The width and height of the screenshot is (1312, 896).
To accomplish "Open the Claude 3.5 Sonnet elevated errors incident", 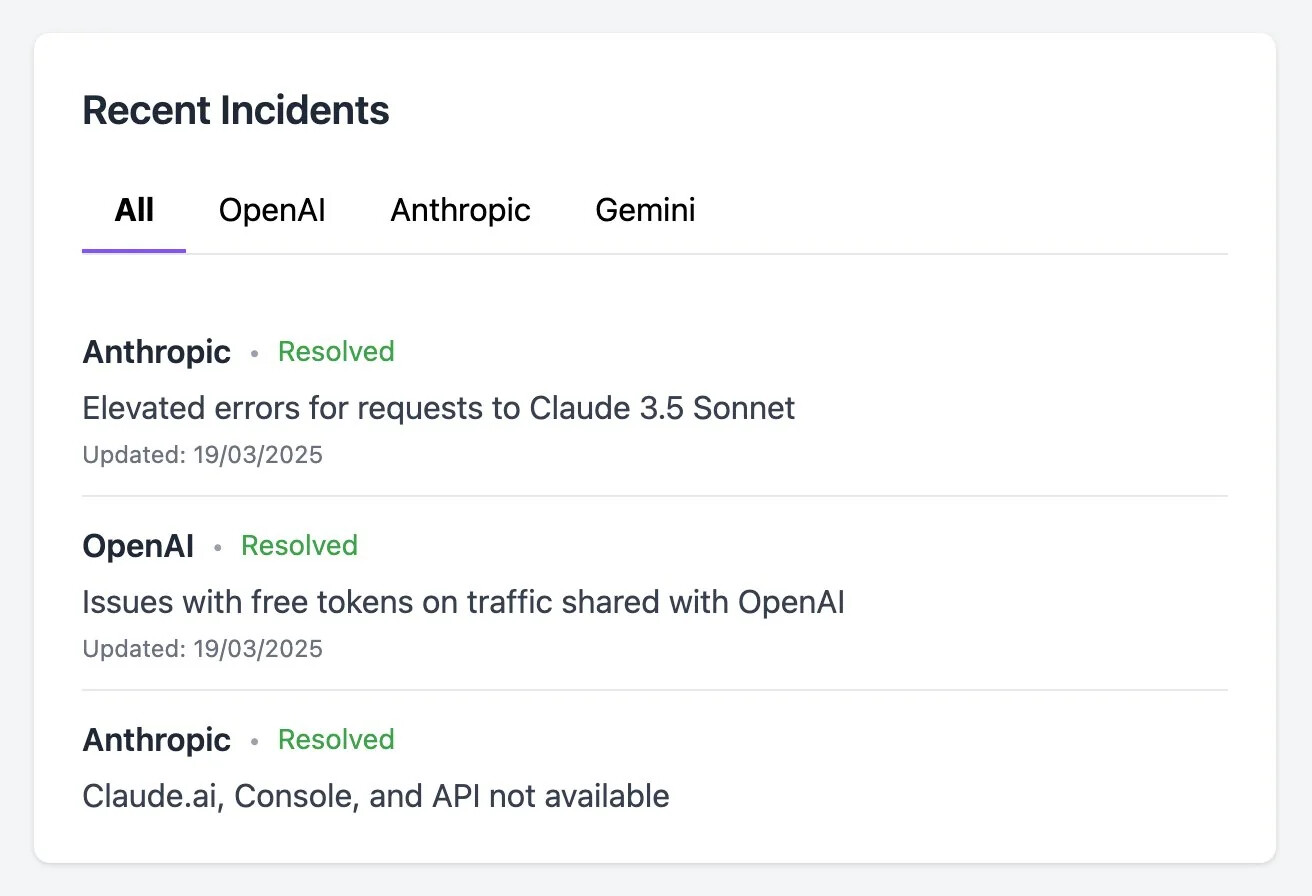I will [x=438, y=408].
